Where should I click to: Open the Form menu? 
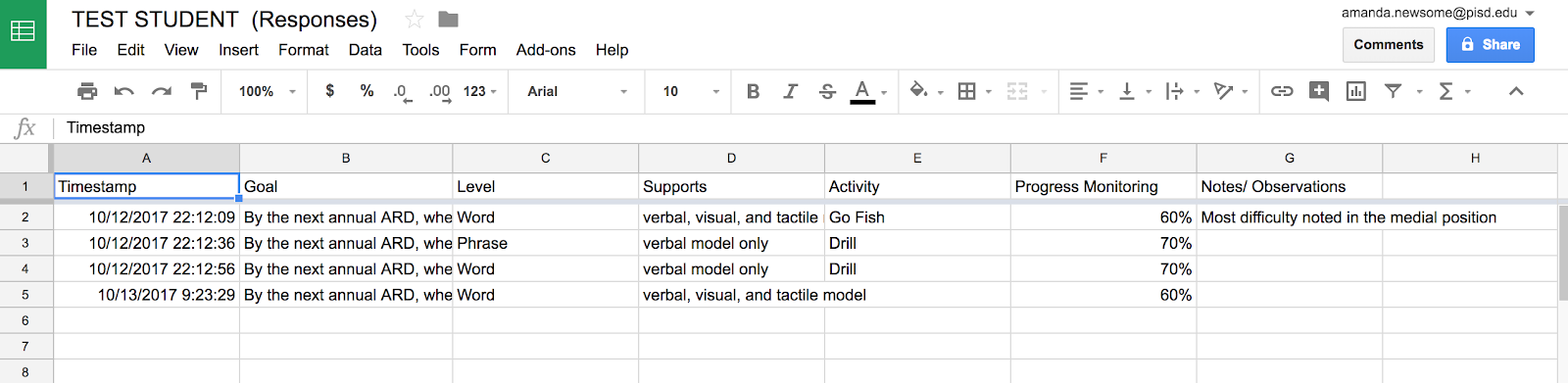[x=477, y=50]
